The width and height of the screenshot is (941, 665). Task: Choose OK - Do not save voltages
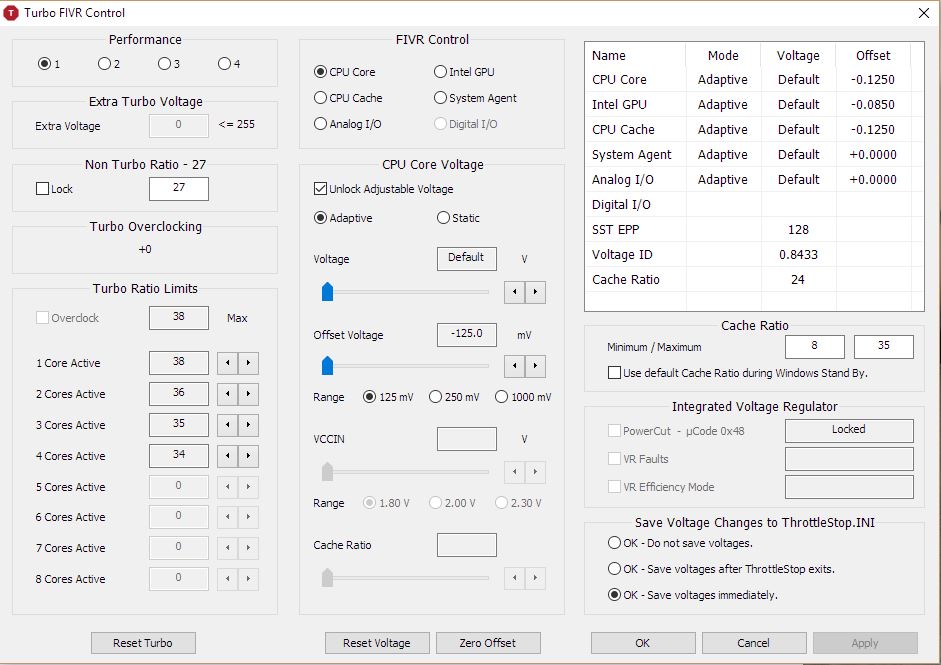click(x=615, y=542)
